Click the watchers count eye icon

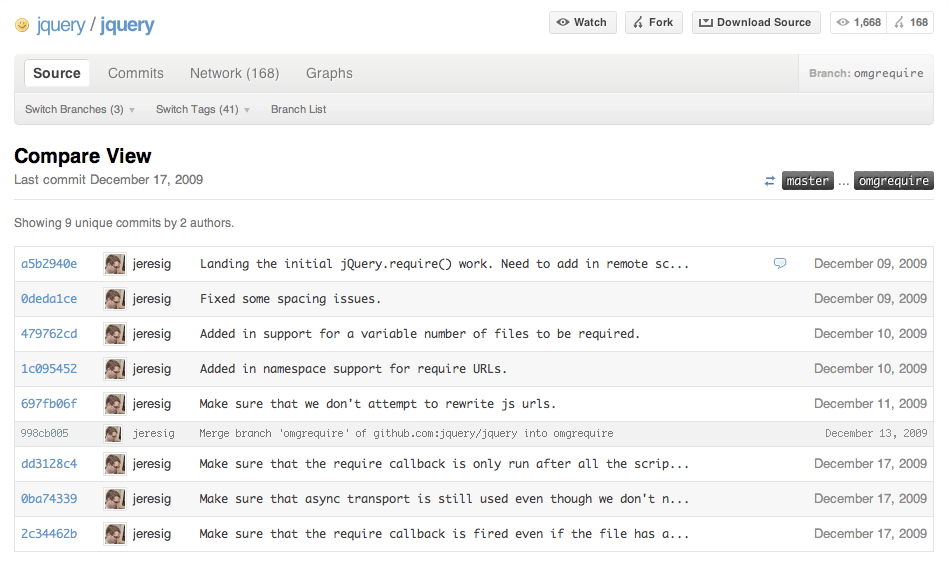click(x=844, y=22)
